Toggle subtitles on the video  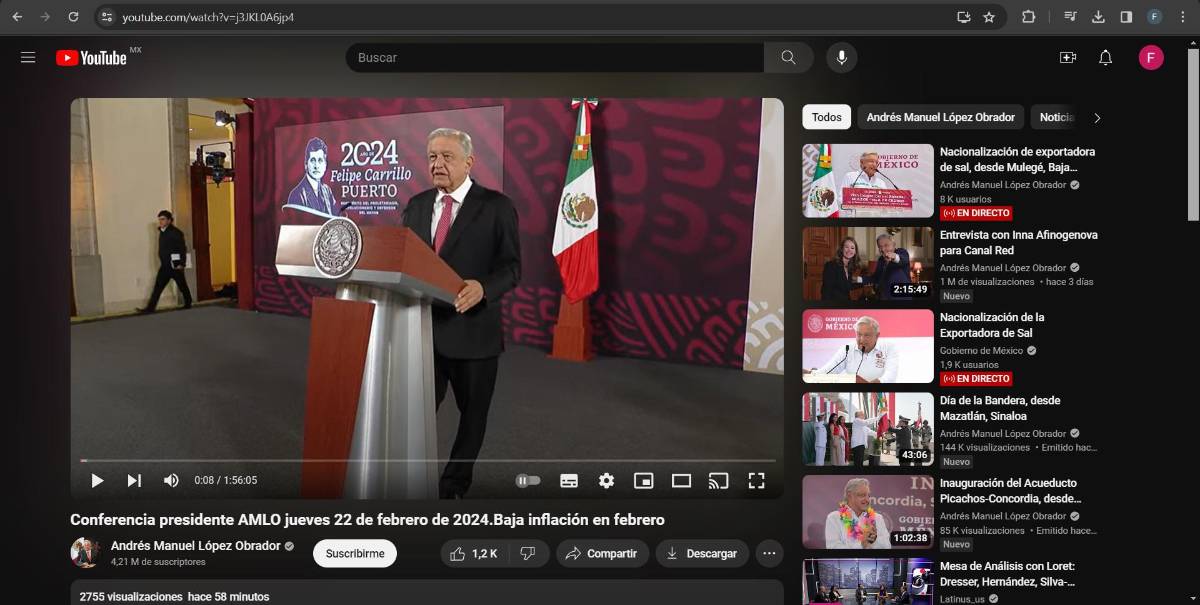point(569,481)
